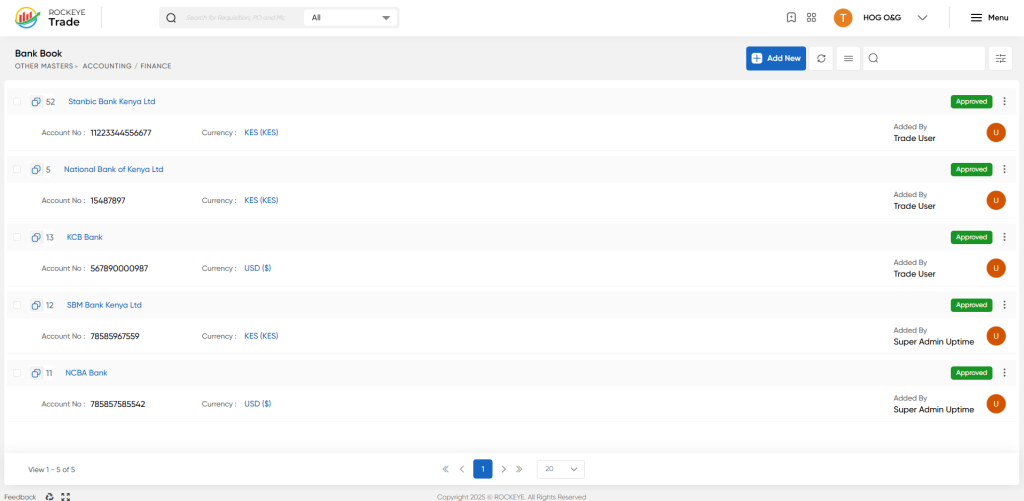1024x501 pixels.
Task: Open more options for National Bank row
Action: coord(1004,169)
